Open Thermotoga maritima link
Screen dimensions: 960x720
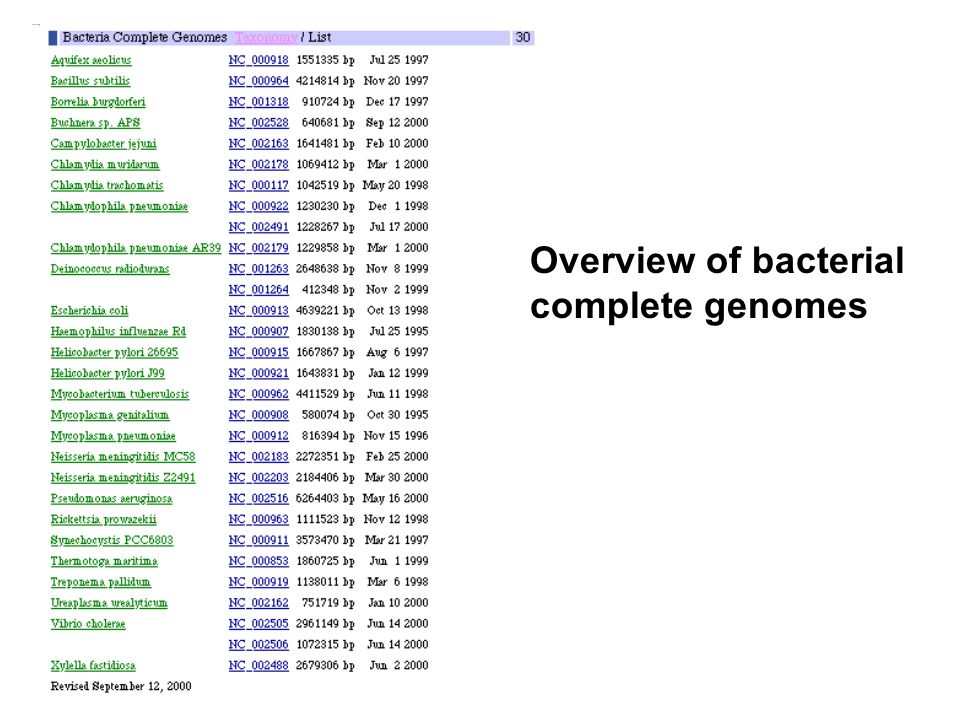(x=104, y=561)
